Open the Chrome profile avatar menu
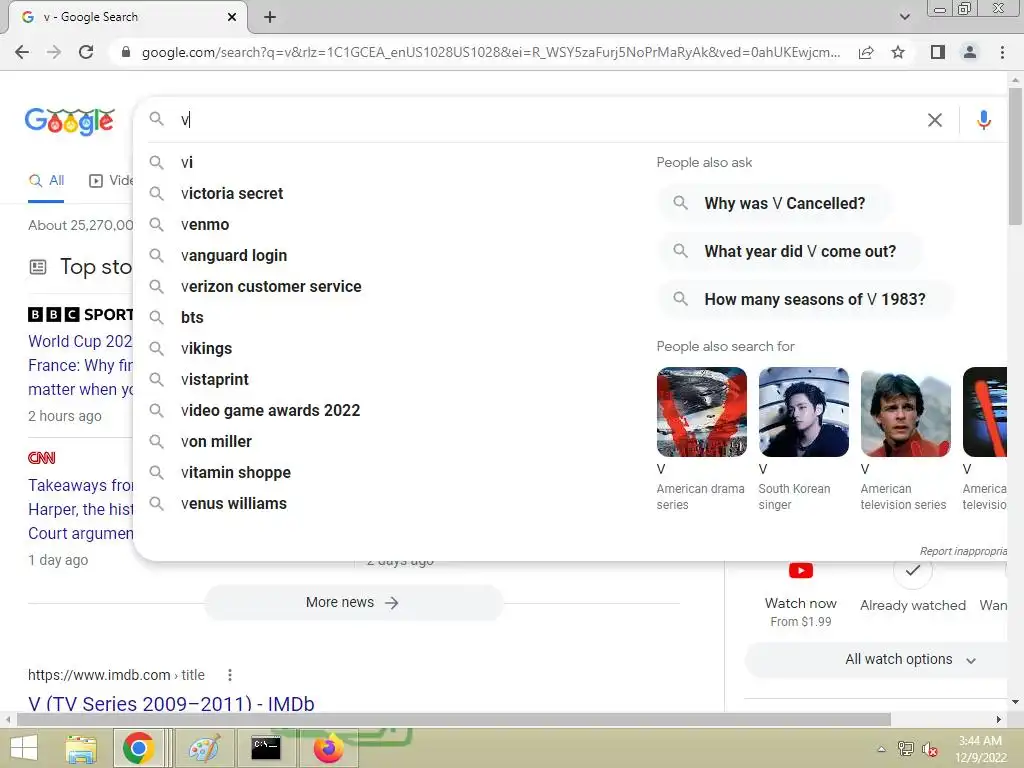This screenshot has height=768, width=1024. (x=970, y=52)
